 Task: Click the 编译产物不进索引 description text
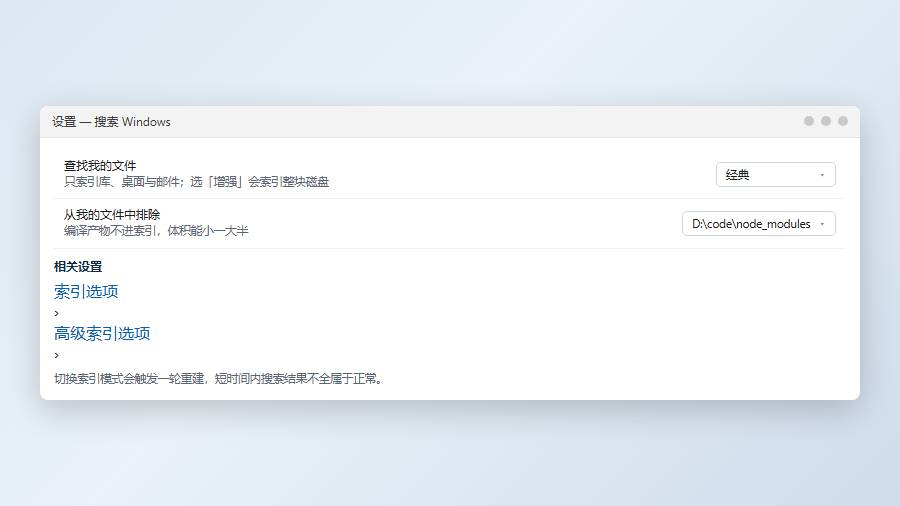pyautogui.click(x=156, y=231)
